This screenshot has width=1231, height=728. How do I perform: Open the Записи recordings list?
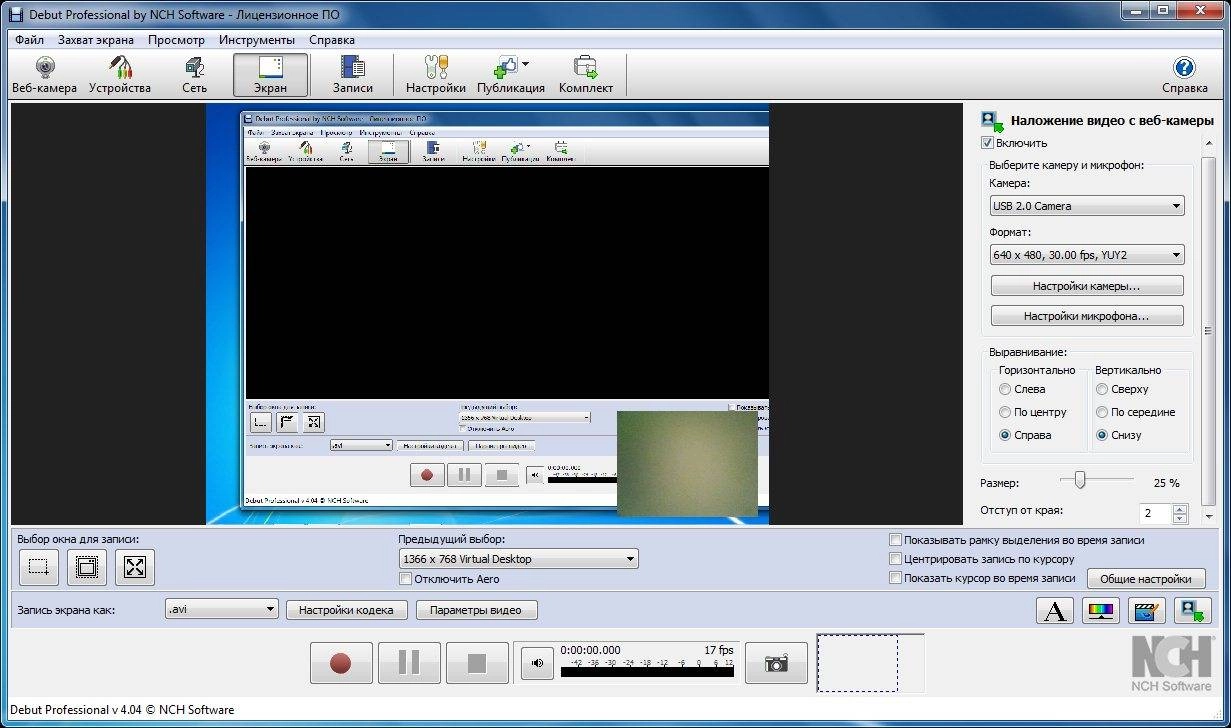pos(352,76)
